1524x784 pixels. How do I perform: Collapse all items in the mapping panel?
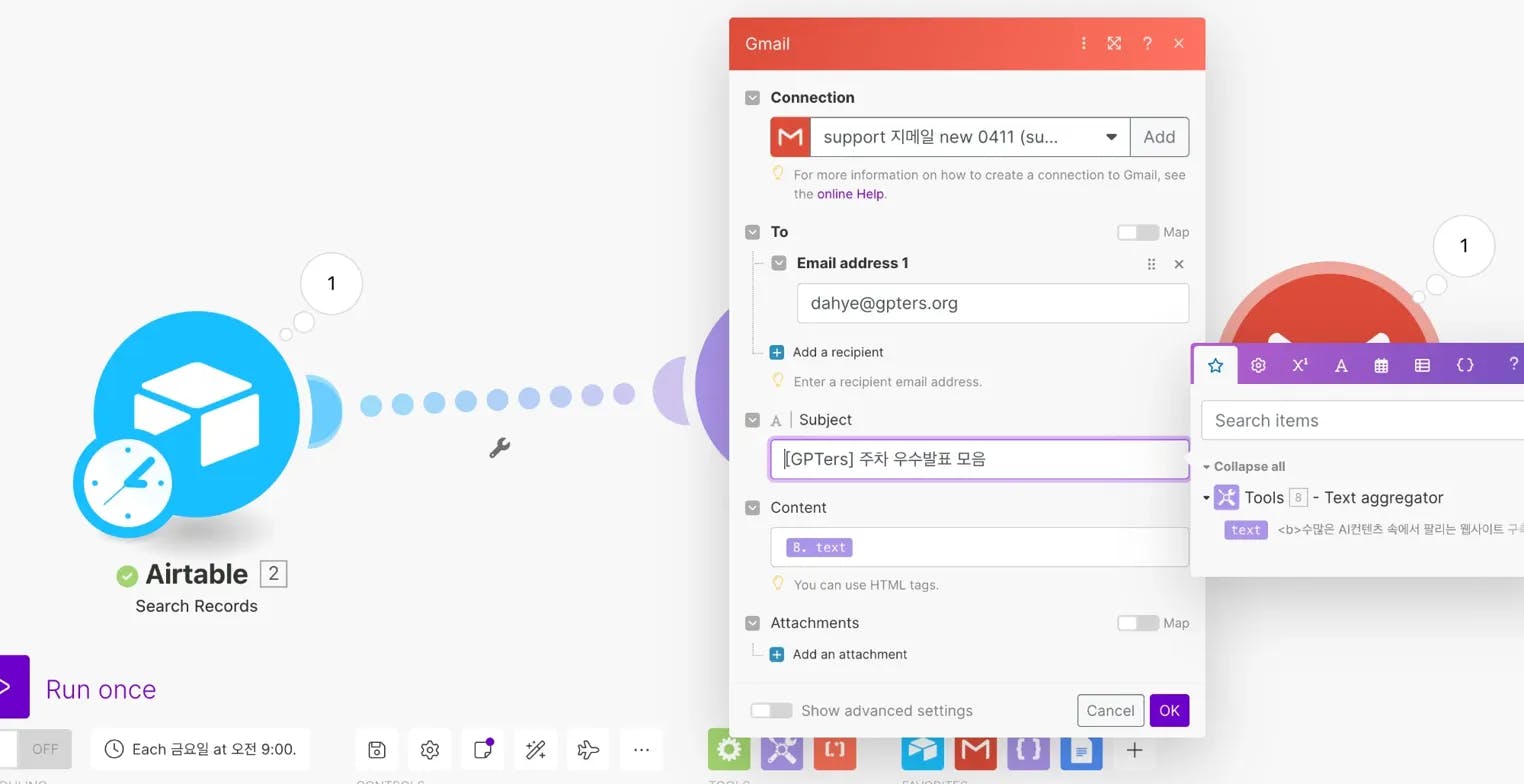click(1243, 467)
